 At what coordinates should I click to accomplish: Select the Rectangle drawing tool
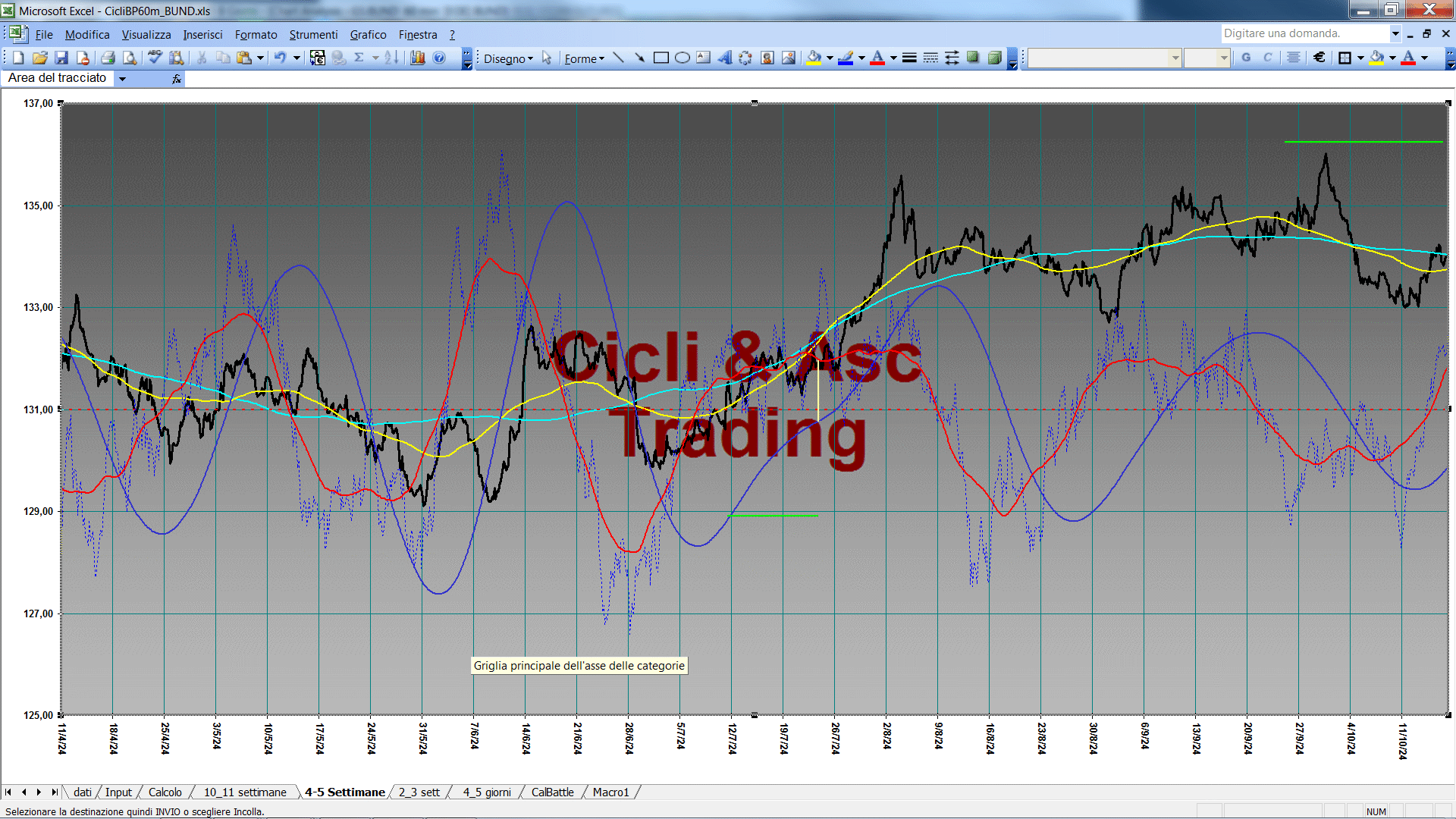661,58
